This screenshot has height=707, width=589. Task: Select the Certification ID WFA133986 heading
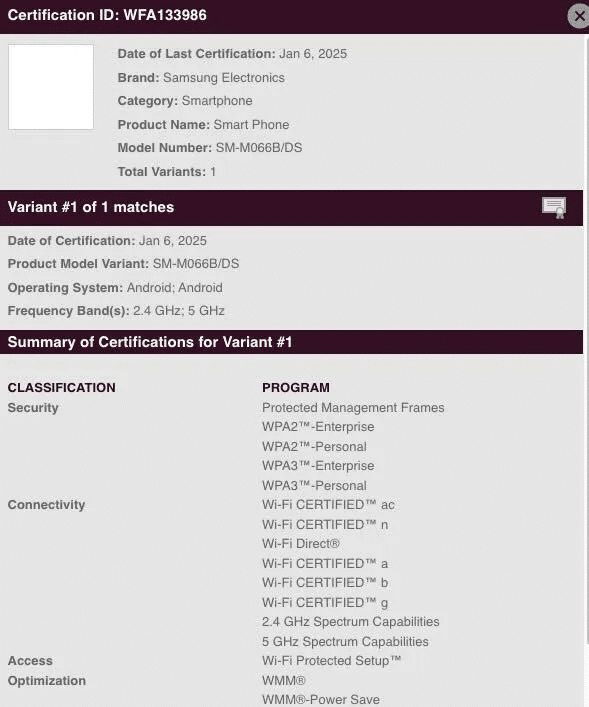pyautogui.click(x=107, y=15)
